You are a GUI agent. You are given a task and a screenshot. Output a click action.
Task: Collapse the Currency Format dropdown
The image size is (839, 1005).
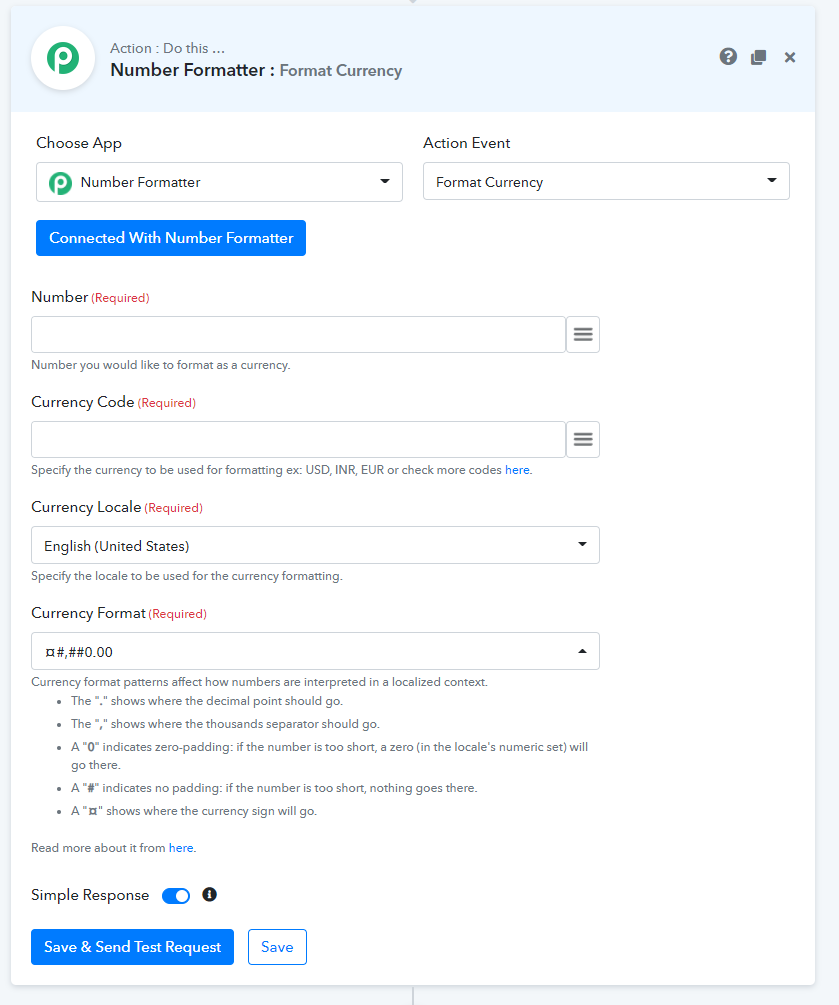point(315,651)
